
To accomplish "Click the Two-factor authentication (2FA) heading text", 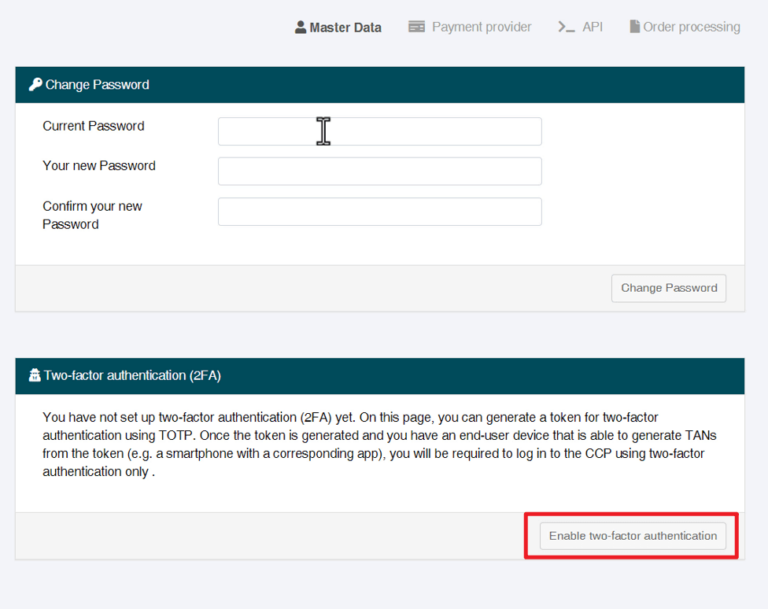I will (x=132, y=376).
